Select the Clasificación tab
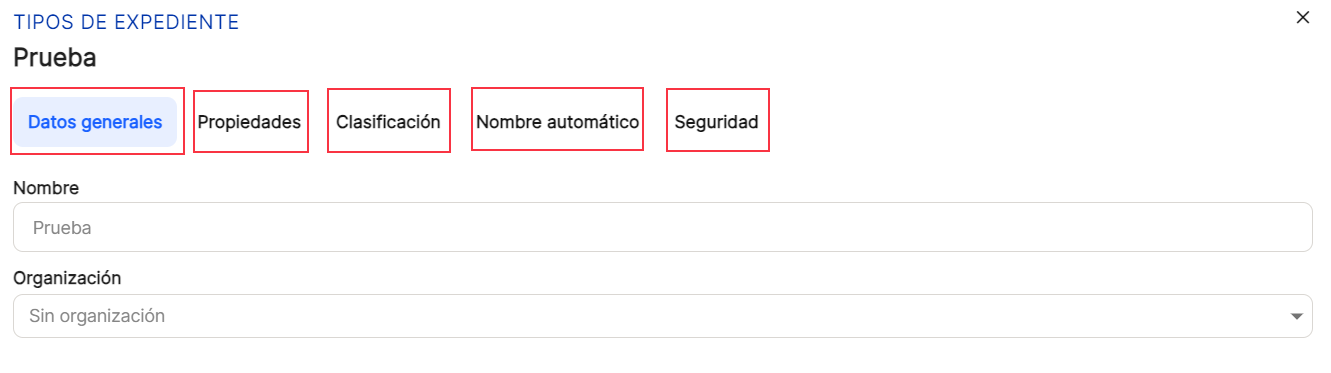The height and width of the screenshot is (373, 1331). tap(388, 122)
